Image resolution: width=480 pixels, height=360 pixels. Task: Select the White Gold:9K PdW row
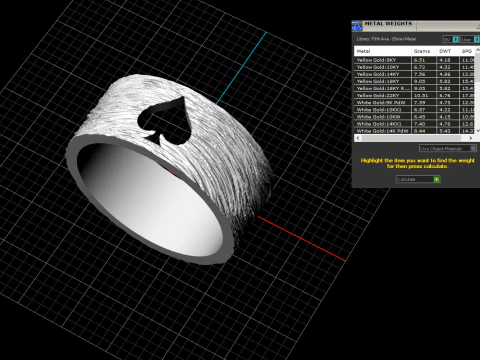coord(414,102)
